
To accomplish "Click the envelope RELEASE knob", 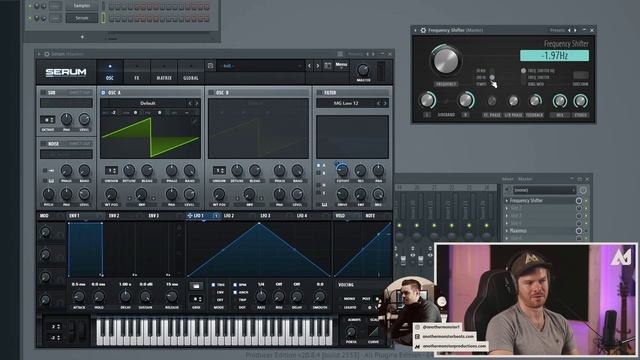I will point(172,297).
